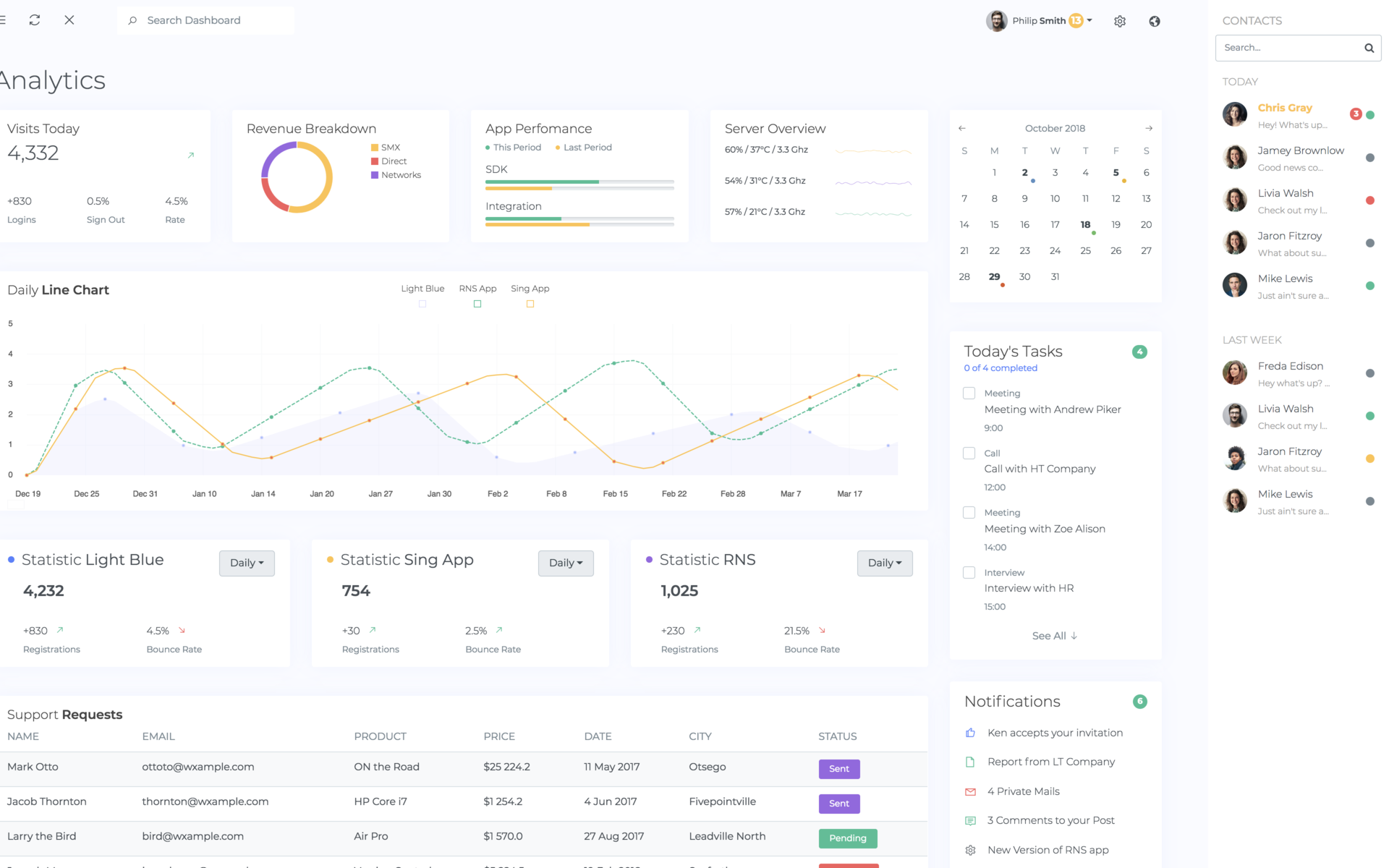Click the Revenue Breakdown donut chart

coord(297,177)
